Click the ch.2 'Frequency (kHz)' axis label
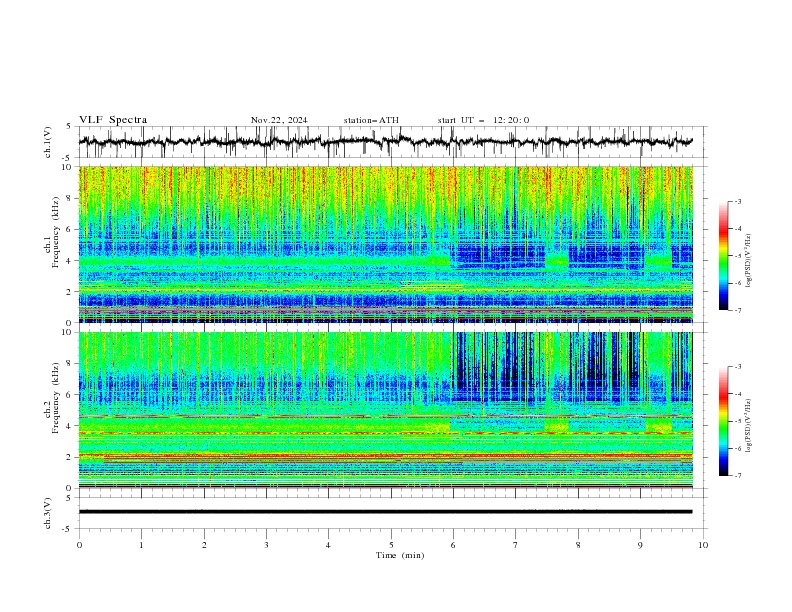Viewport: 792px width, 612px height. point(56,397)
